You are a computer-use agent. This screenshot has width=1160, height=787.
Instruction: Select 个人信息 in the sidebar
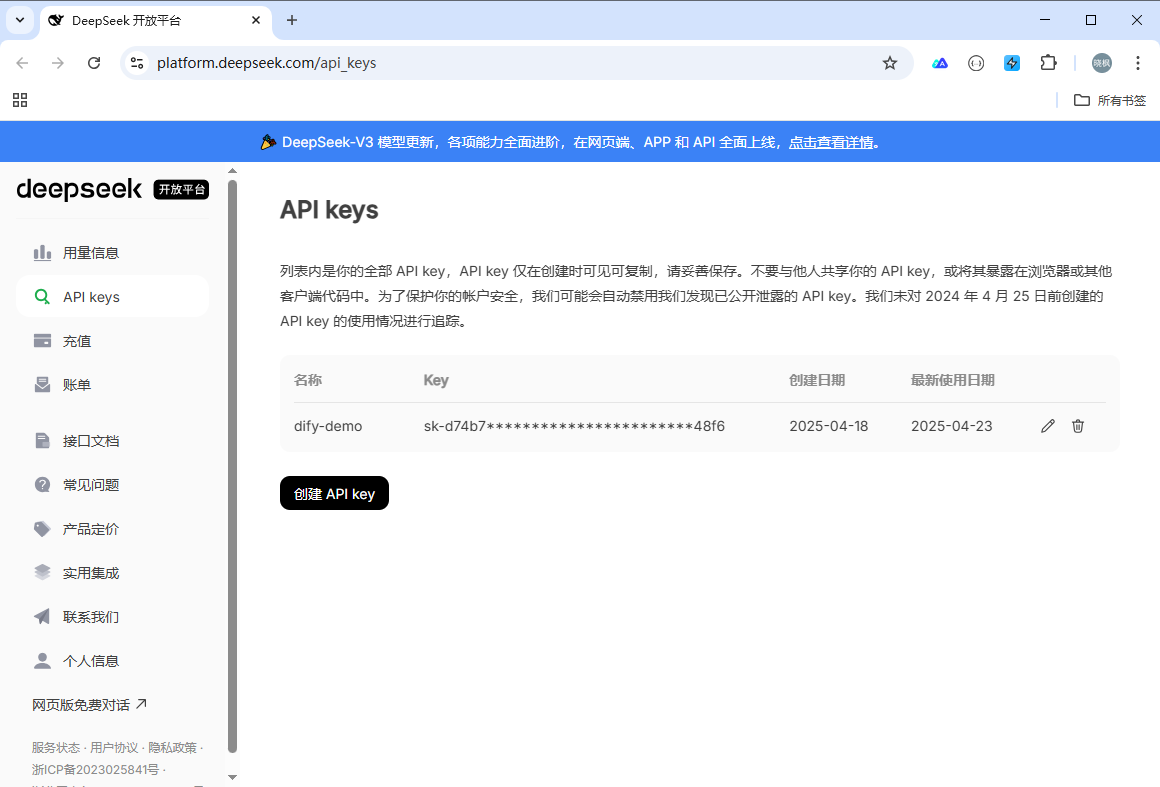91,661
